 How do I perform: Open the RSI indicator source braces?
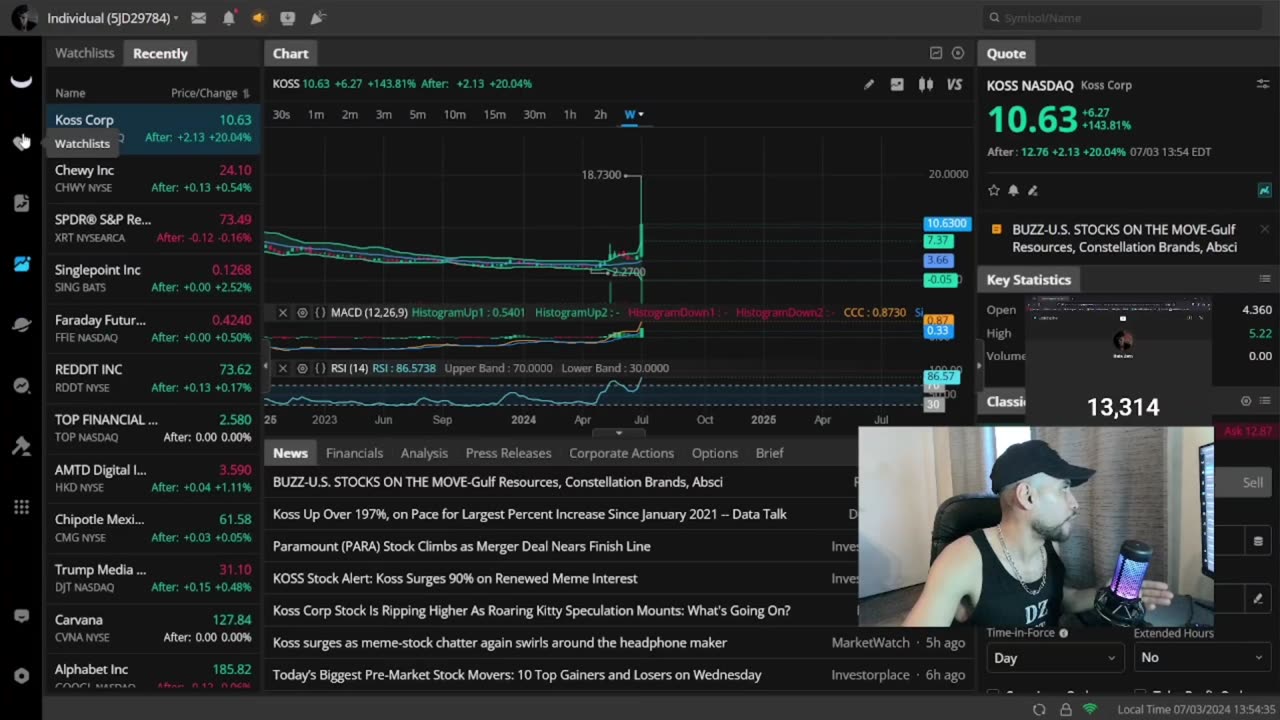(x=320, y=368)
